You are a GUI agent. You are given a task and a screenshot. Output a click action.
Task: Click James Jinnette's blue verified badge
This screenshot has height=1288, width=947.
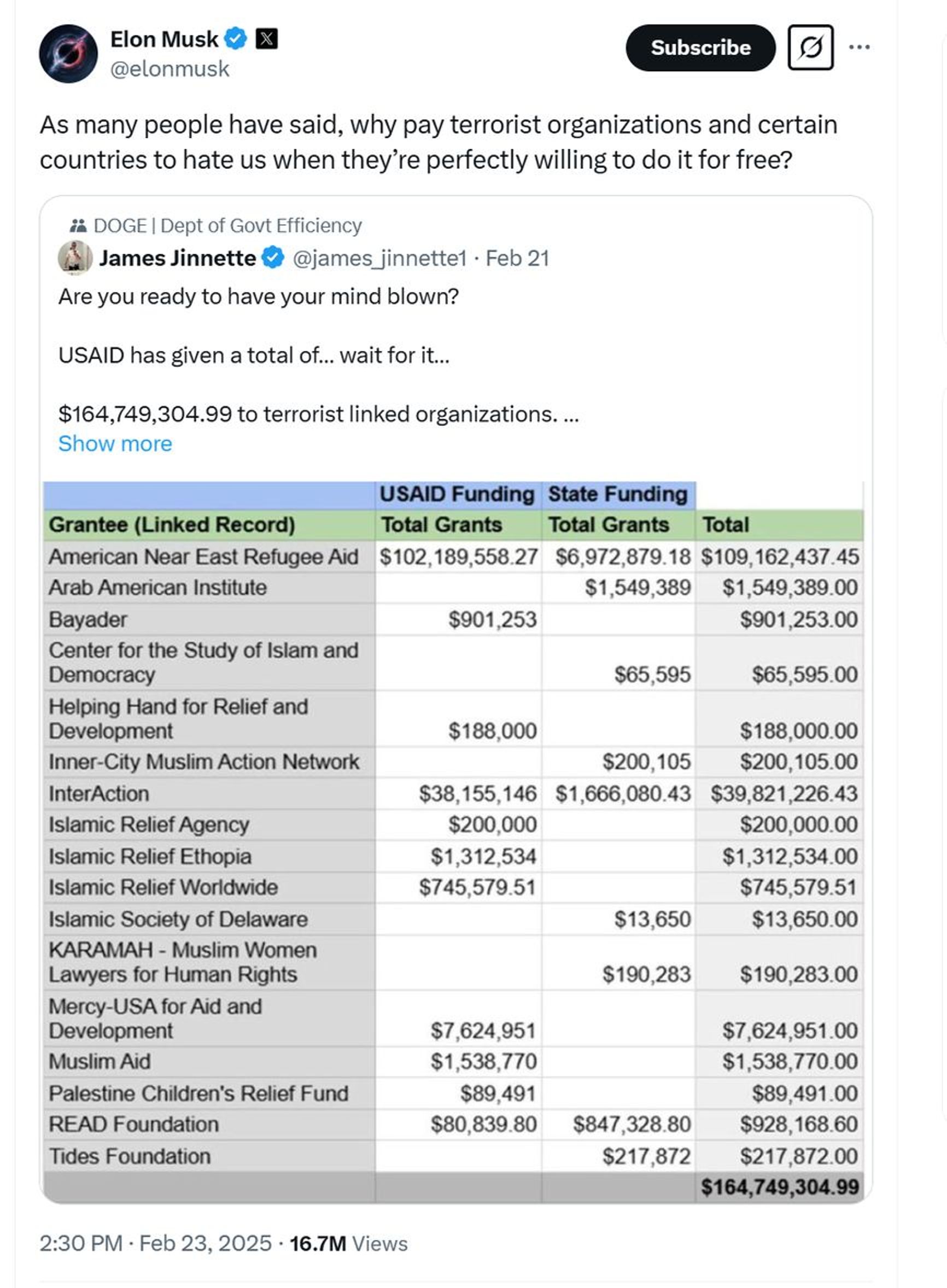tap(273, 258)
